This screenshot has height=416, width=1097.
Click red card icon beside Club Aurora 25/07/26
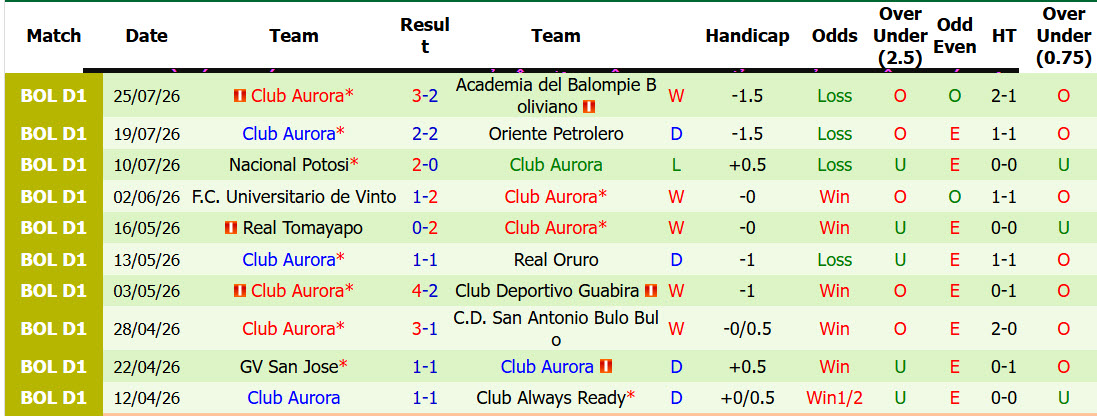click(x=240, y=96)
